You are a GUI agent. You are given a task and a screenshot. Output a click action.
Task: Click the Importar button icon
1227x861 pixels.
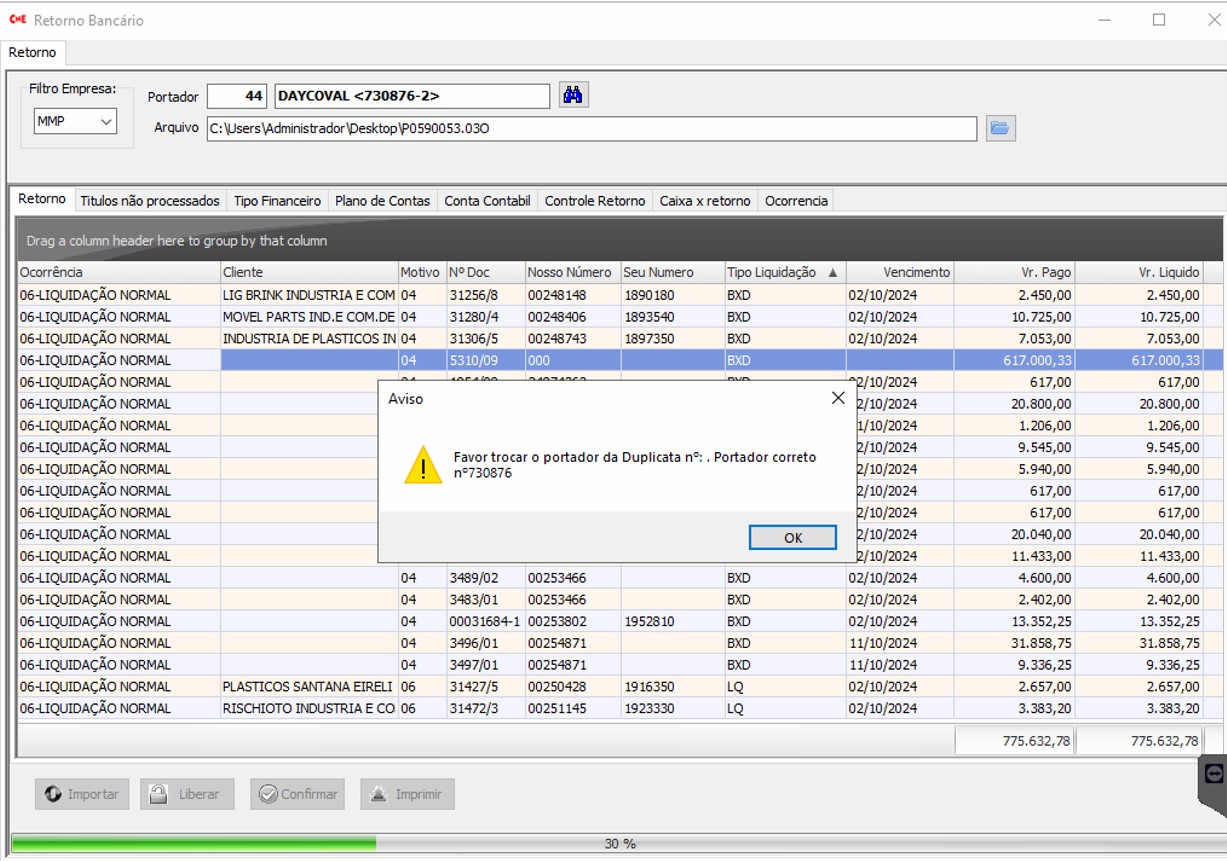[x=54, y=794]
